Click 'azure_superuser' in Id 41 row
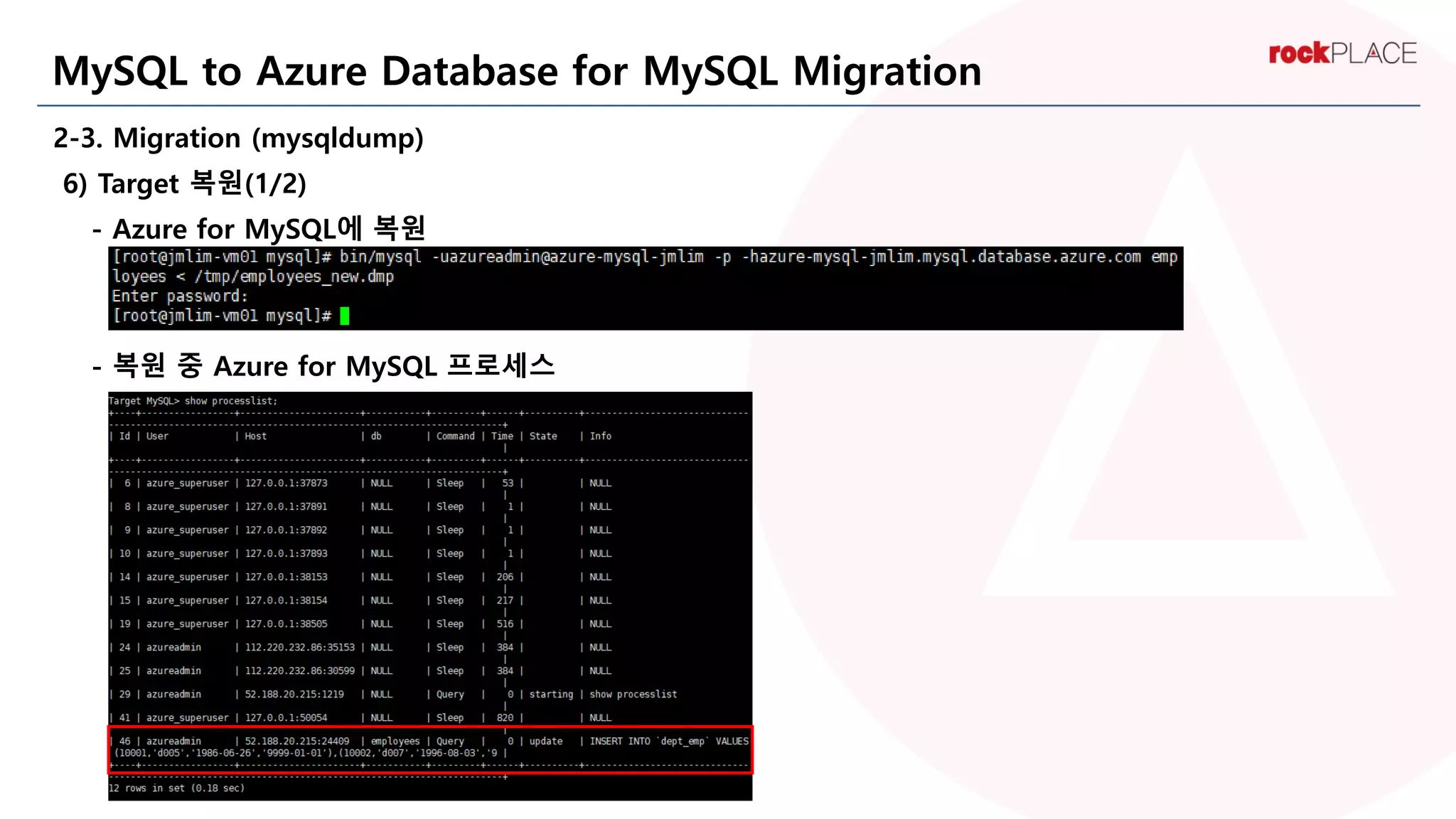Screen dimensions: 1456x819 188,718
